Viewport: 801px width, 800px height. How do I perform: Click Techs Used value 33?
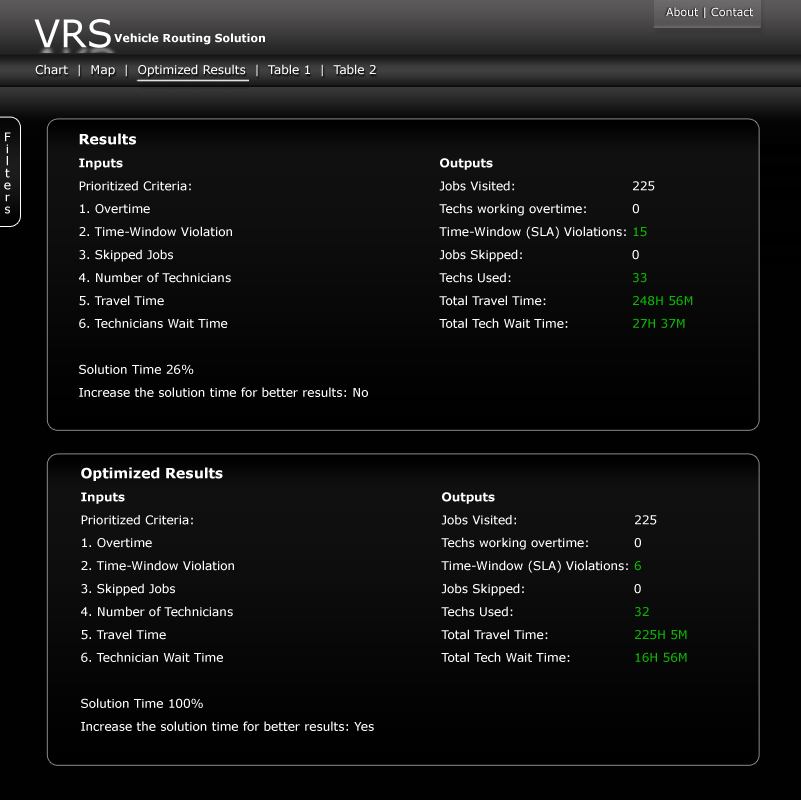click(x=640, y=278)
